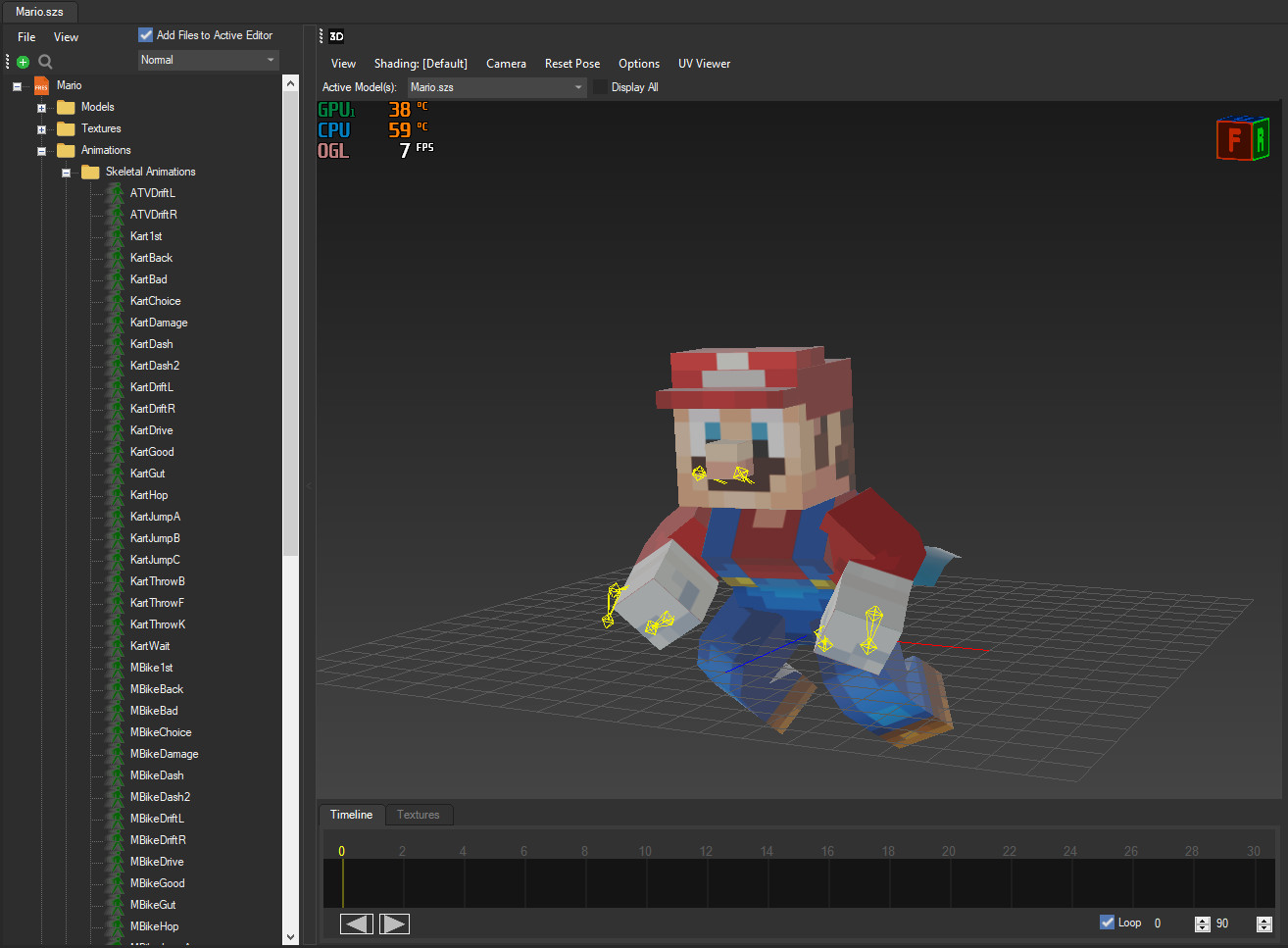The image size is (1288, 948).
Task: Enable the Display All checkbox
Action: (600, 86)
